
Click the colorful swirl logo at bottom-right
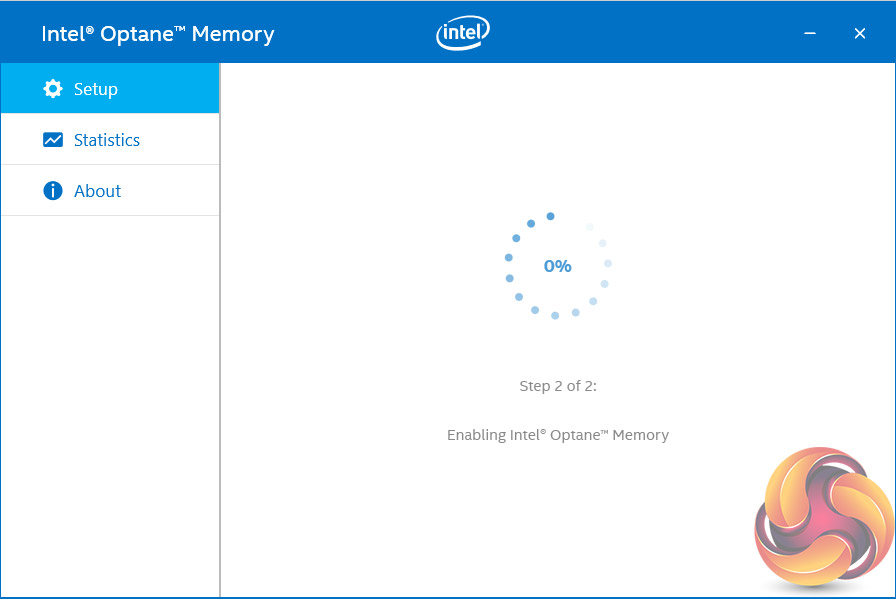(823, 518)
